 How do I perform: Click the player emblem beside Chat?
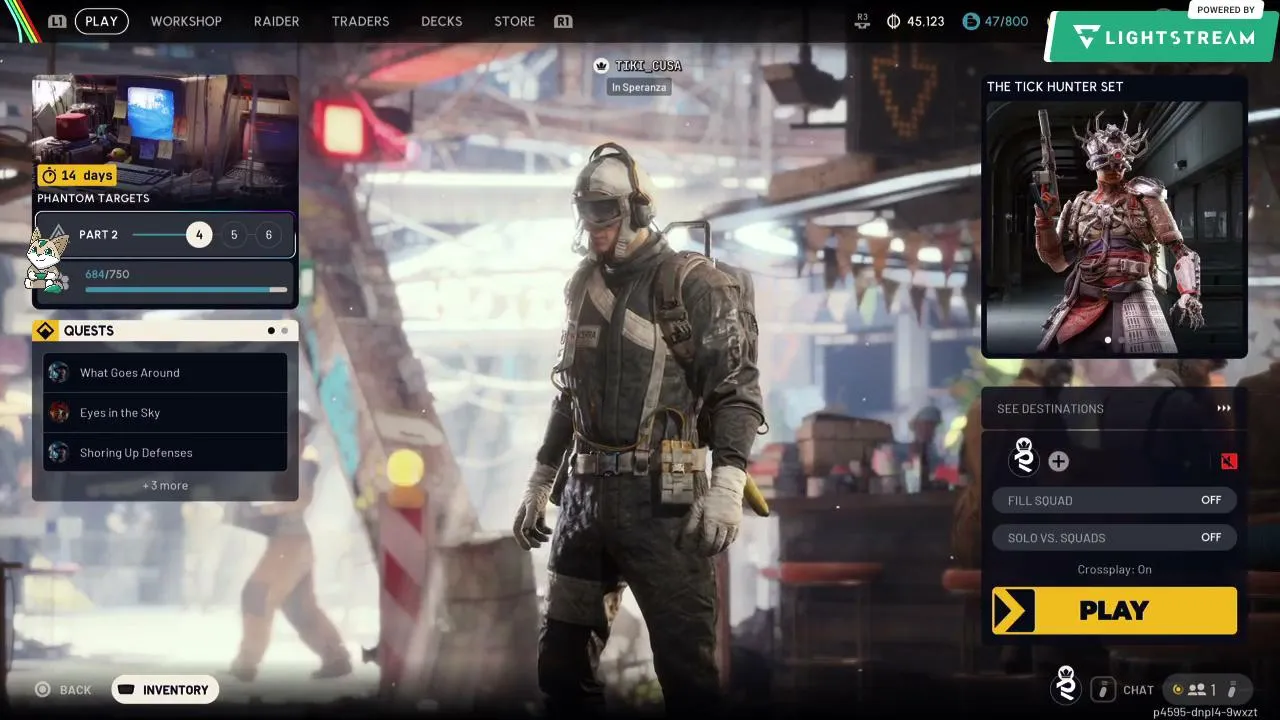pos(1066,686)
